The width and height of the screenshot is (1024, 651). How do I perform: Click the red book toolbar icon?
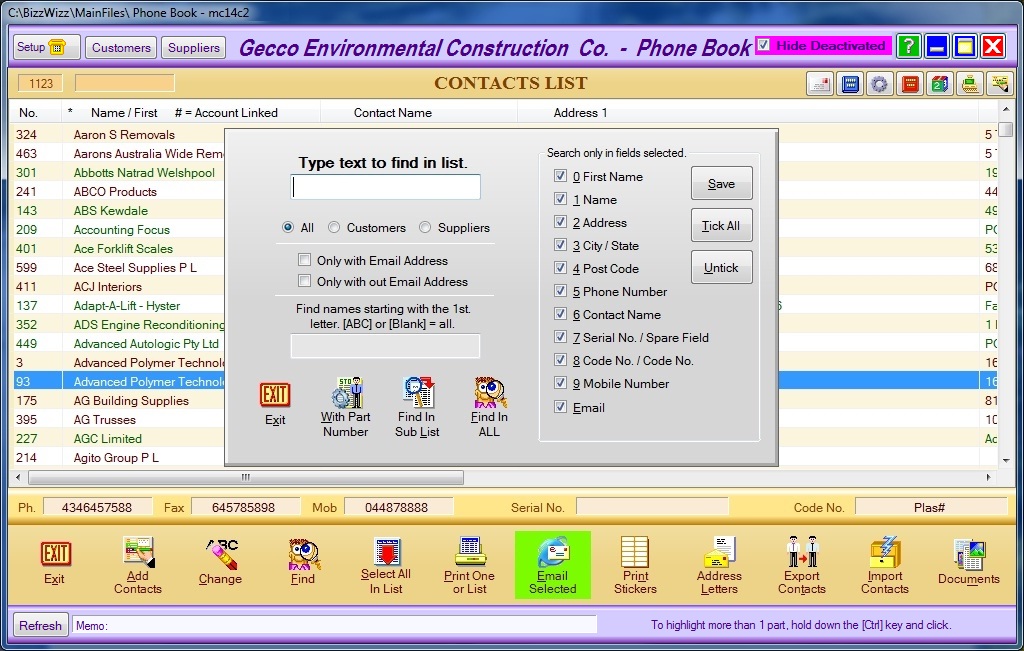(x=910, y=84)
